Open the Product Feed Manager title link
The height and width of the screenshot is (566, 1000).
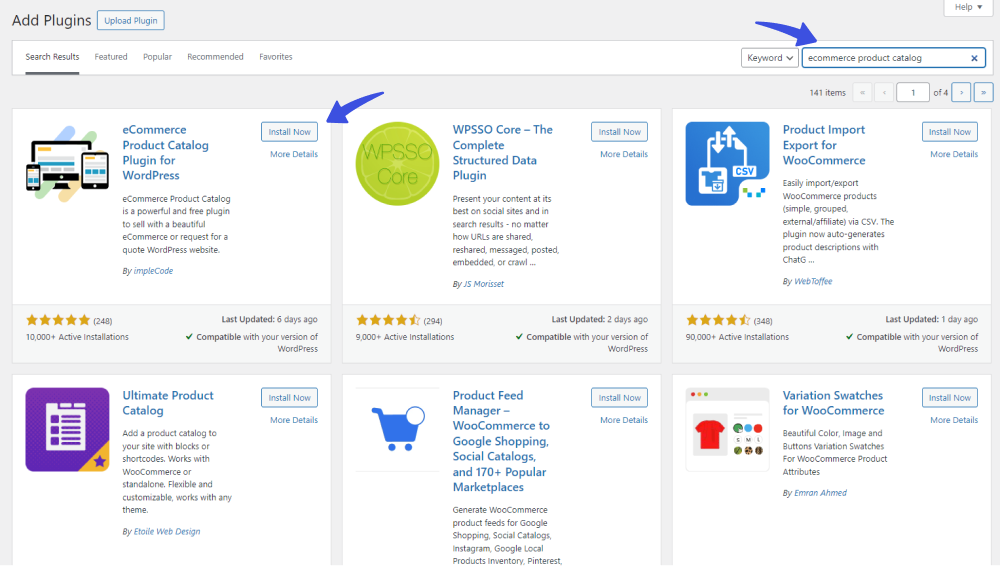point(501,441)
